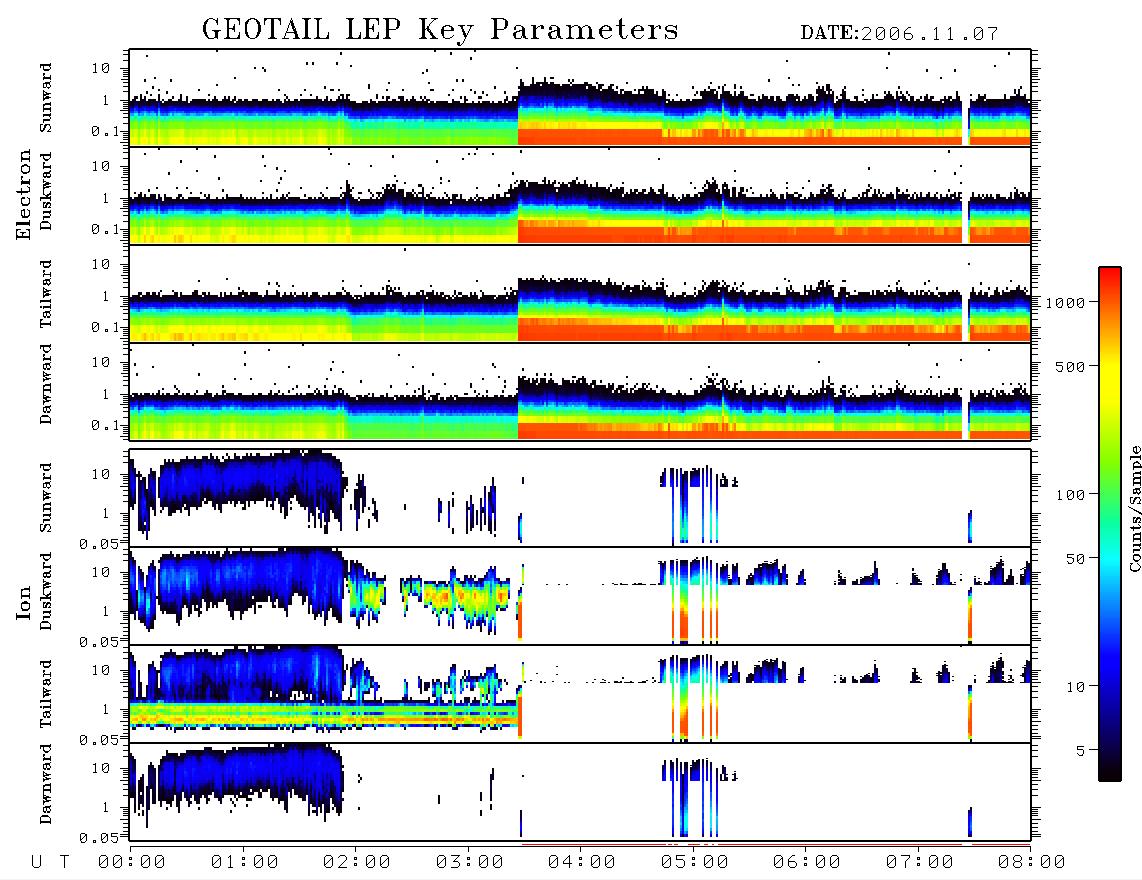Click the "01:00" time tick label

click(x=244, y=862)
